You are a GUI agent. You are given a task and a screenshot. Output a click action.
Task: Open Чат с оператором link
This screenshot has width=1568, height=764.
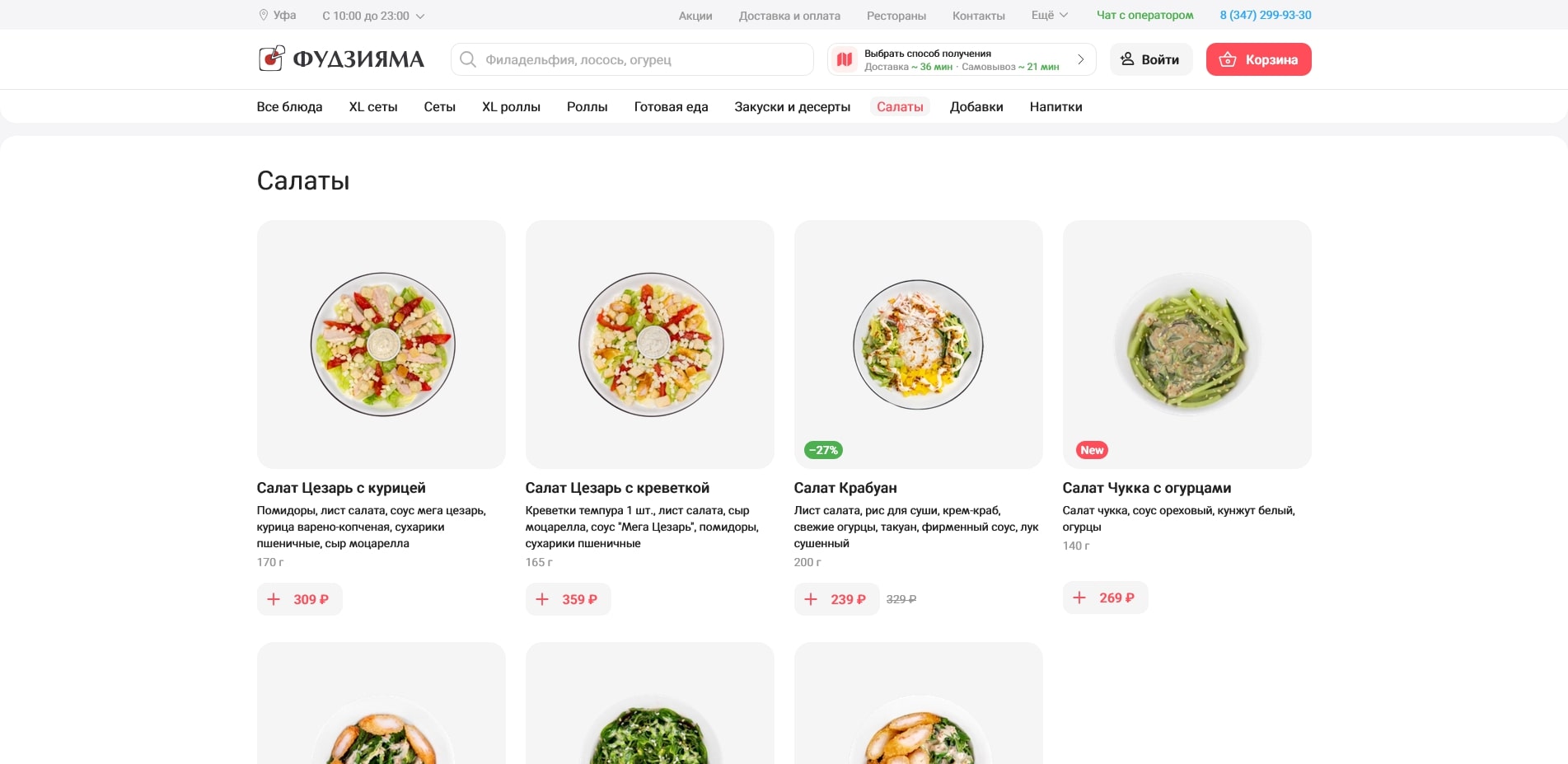point(1144,15)
